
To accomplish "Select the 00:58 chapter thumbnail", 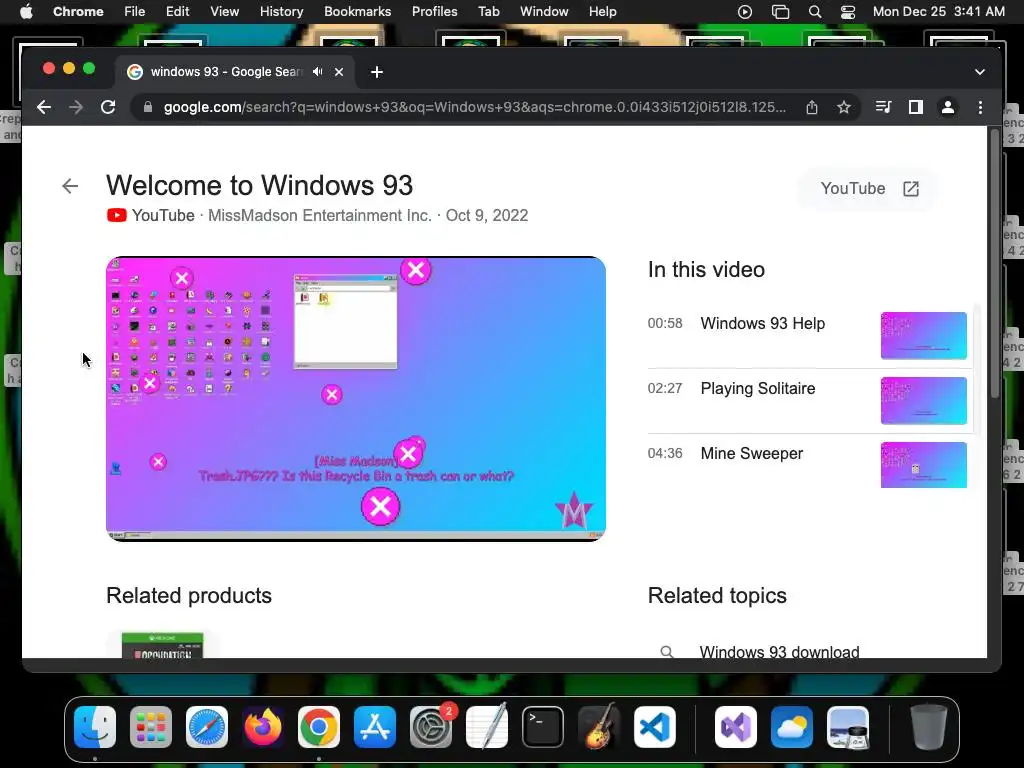I will click(x=923, y=336).
